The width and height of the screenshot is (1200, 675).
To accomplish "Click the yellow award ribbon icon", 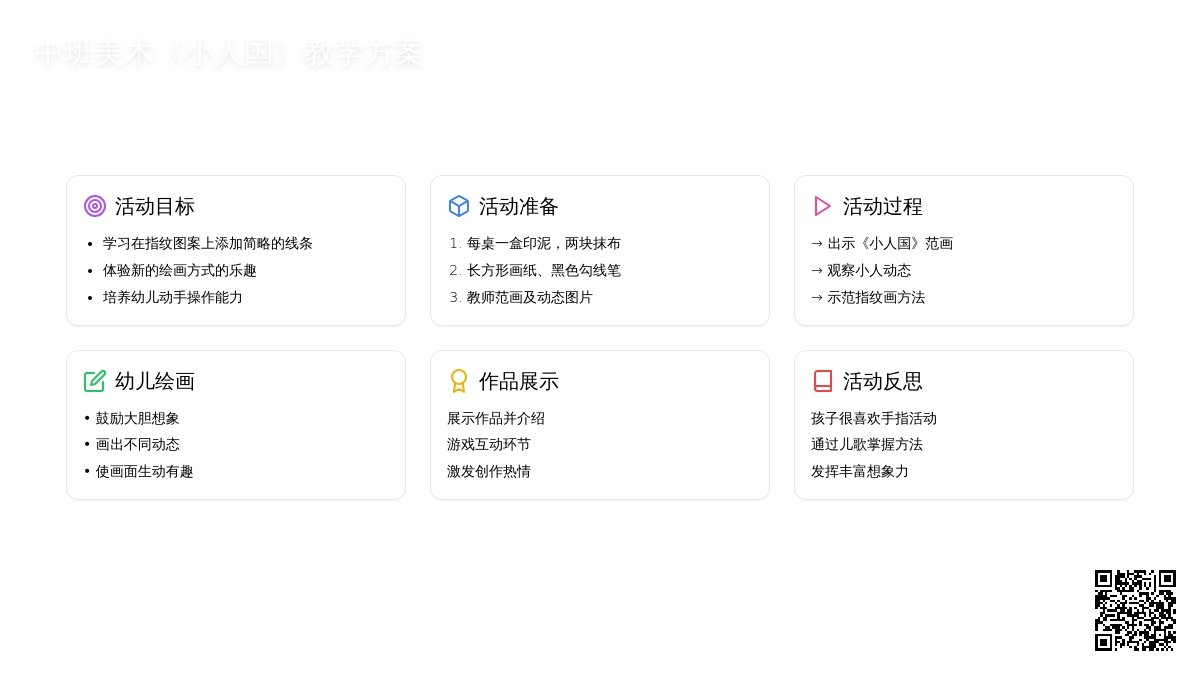I will click(459, 381).
